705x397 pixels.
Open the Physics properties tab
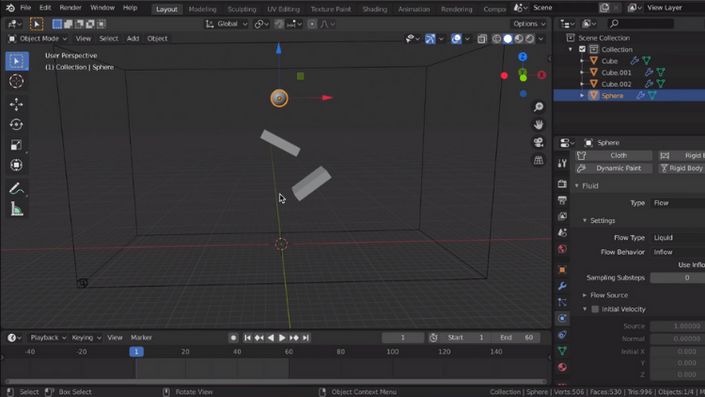click(x=562, y=318)
